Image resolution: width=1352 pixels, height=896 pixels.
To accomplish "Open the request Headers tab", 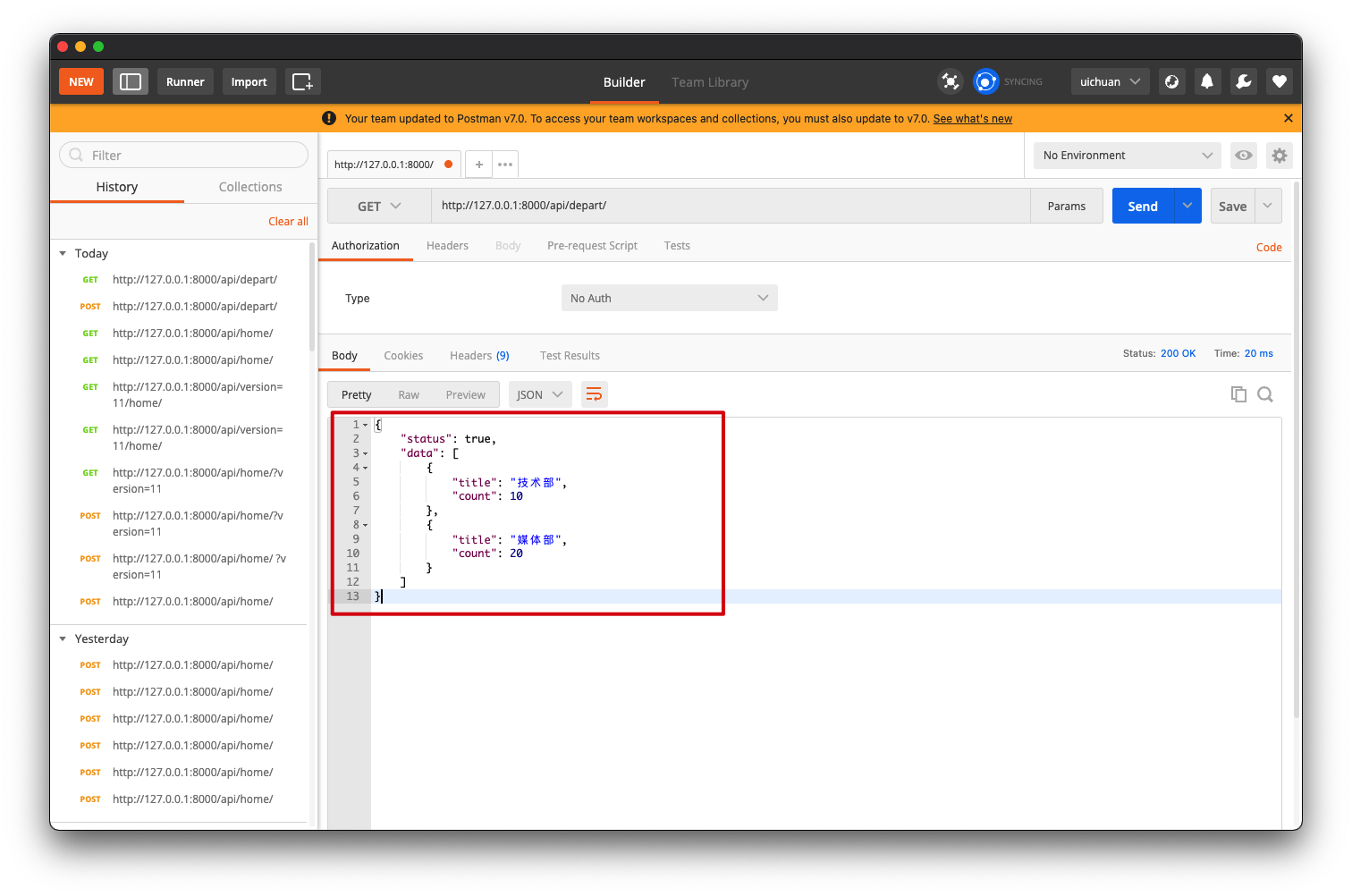I will pyautogui.click(x=447, y=246).
